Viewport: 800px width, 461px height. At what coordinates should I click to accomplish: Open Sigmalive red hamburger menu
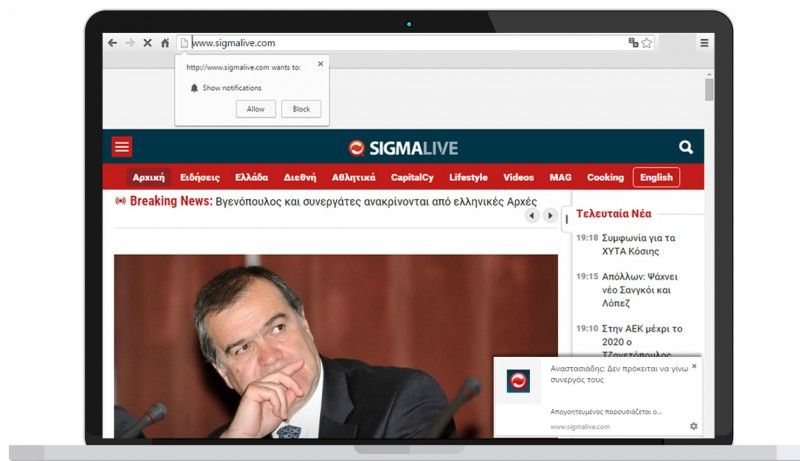click(122, 147)
